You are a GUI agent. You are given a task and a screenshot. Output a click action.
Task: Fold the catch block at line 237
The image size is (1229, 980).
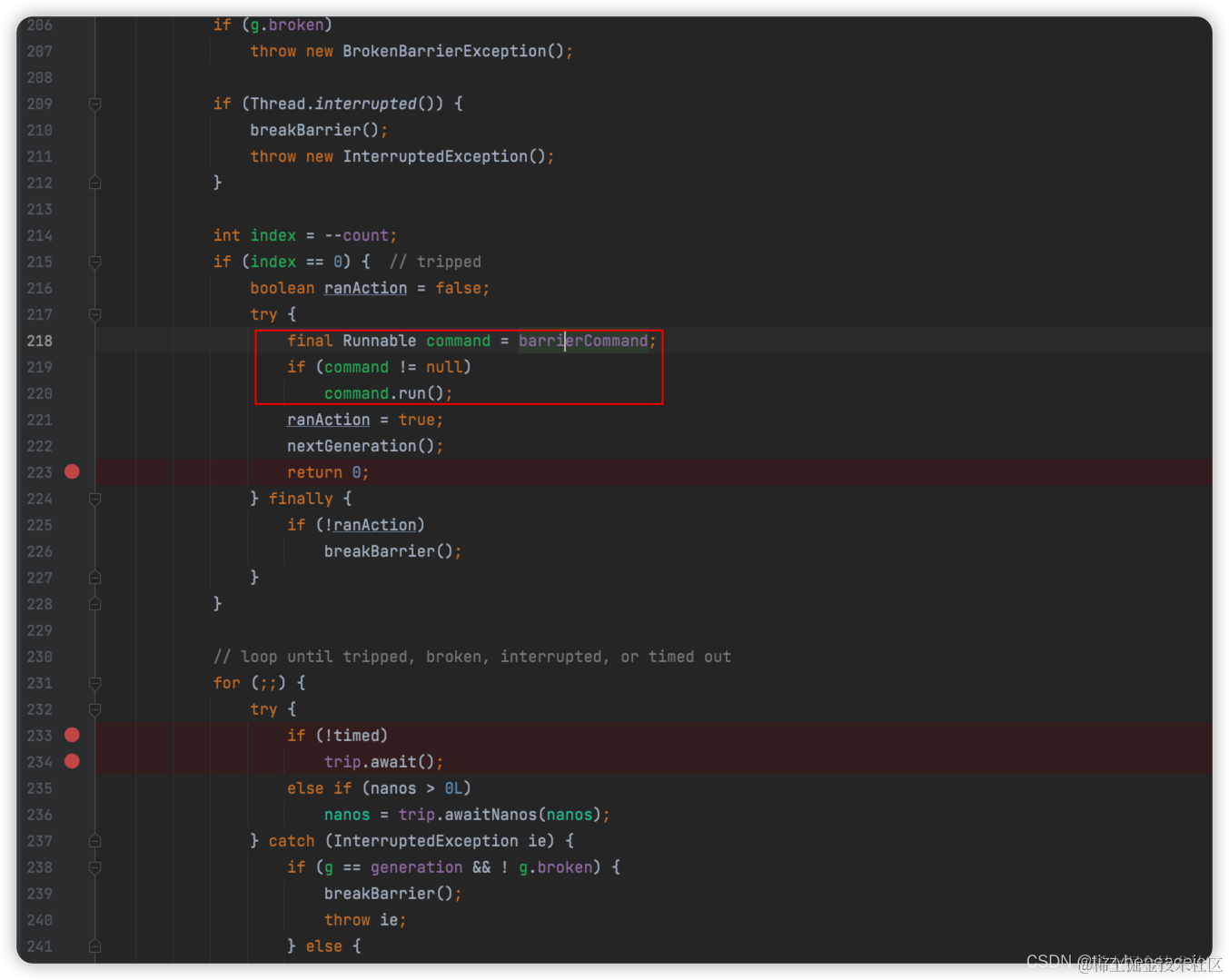tap(94, 842)
